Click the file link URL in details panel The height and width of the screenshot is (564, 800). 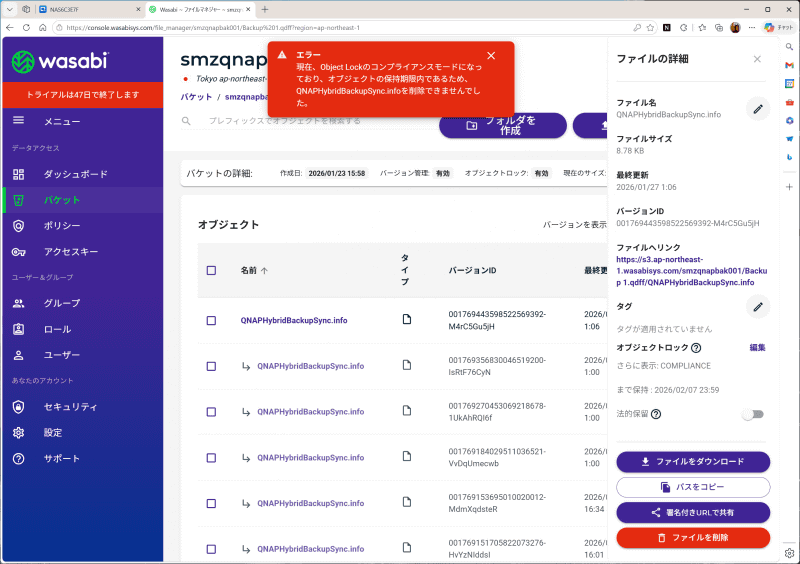click(691, 271)
